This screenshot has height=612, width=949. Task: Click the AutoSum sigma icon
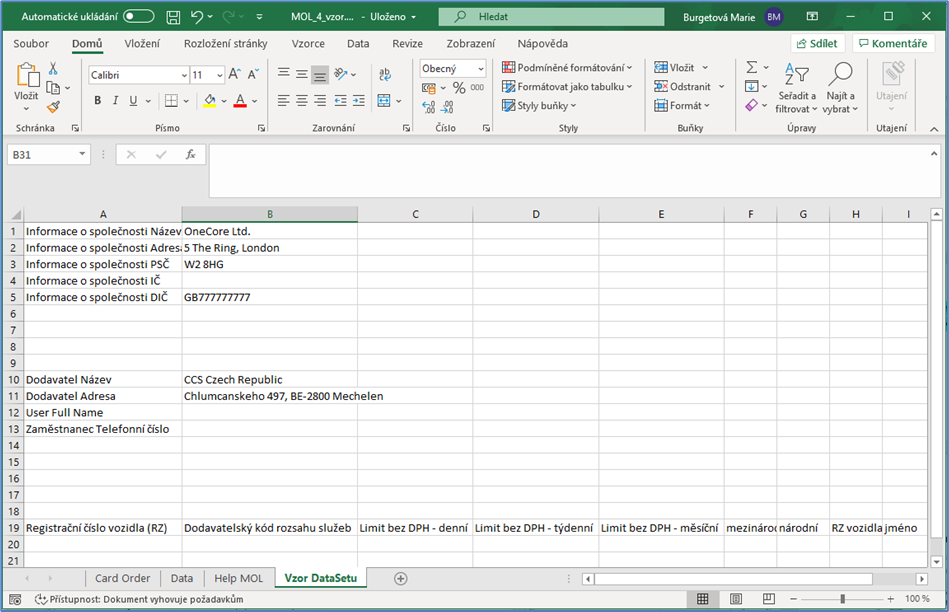[751, 67]
